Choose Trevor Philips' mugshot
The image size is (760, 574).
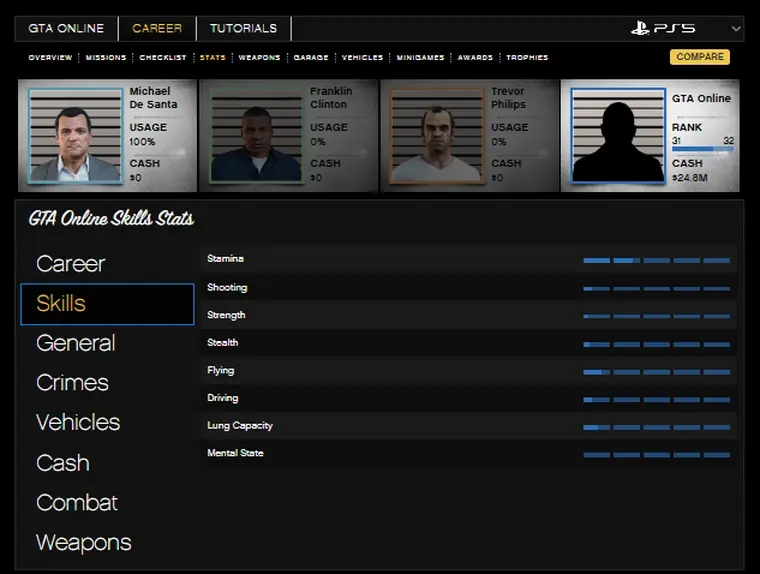pos(436,136)
